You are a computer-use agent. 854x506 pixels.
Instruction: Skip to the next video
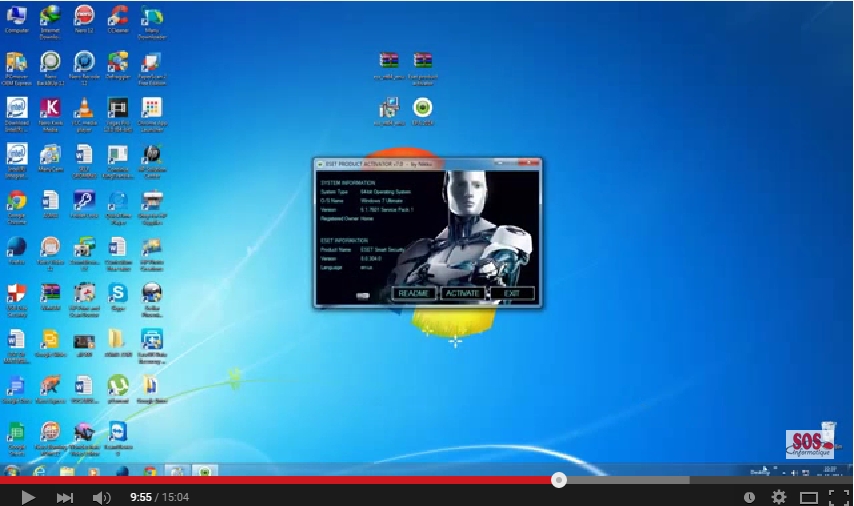[64, 497]
